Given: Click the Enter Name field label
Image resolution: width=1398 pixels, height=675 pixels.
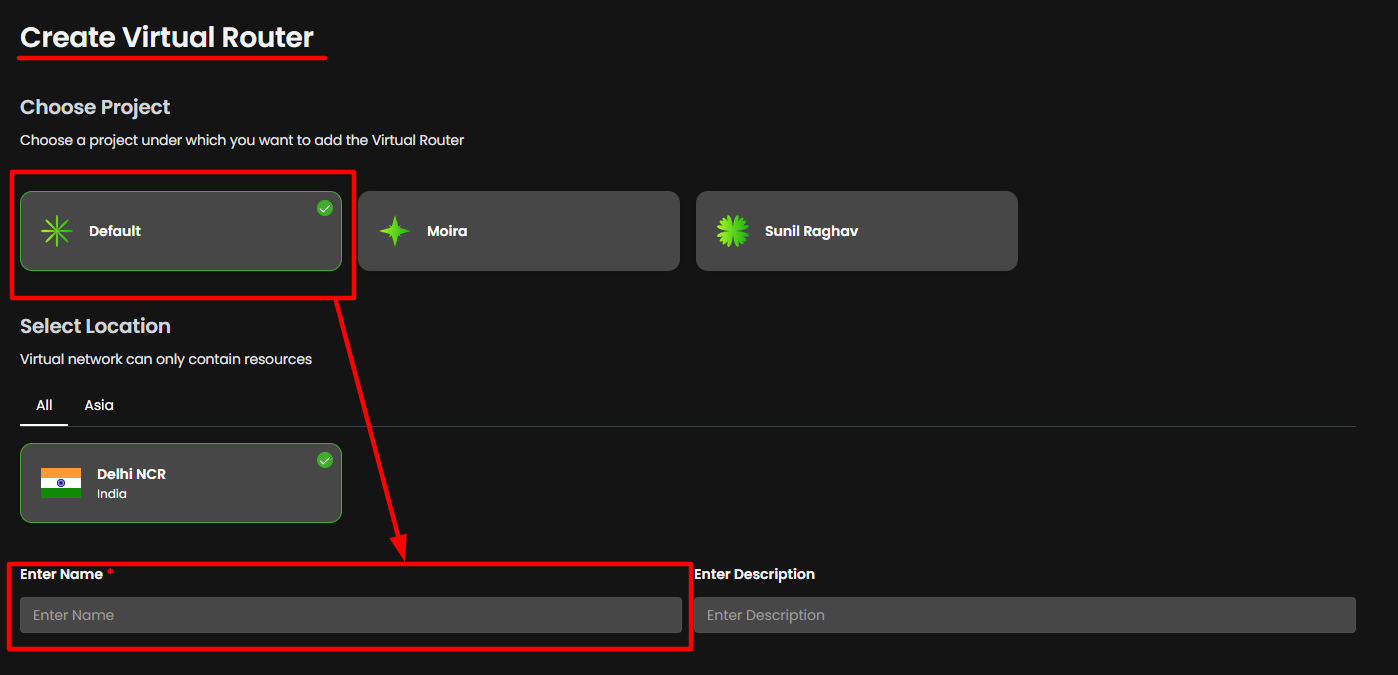Looking at the screenshot, I should click(61, 574).
